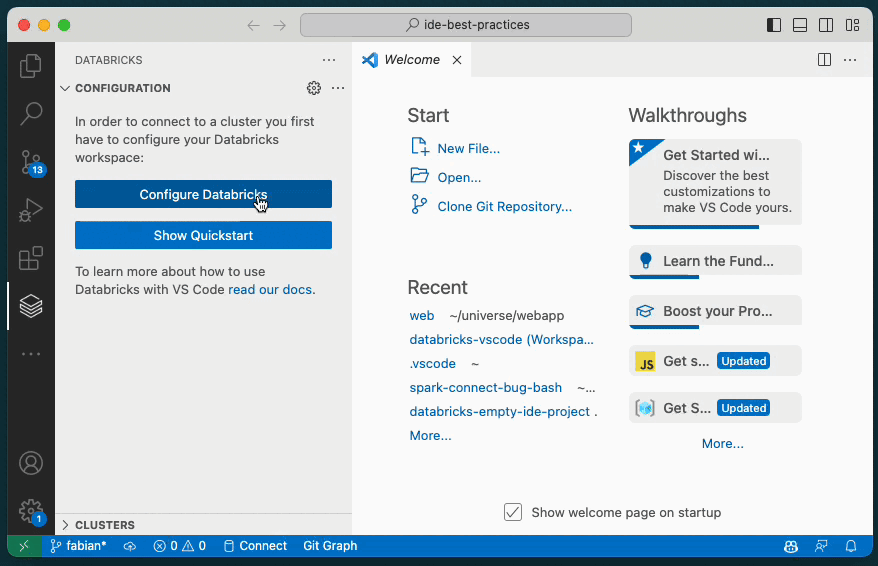This screenshot has width=878, height=566.
Task: Open Configuration section more actions ellipsis
Action: click(x=338, y=88)
